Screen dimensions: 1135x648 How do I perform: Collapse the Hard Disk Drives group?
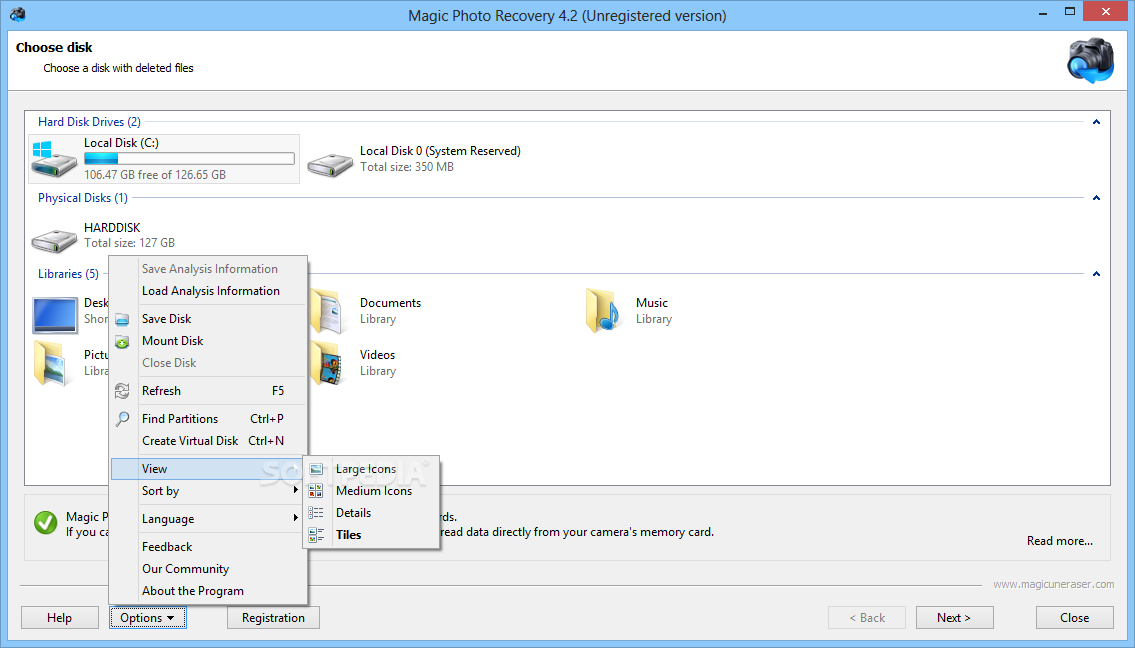tap(1097, 122)
